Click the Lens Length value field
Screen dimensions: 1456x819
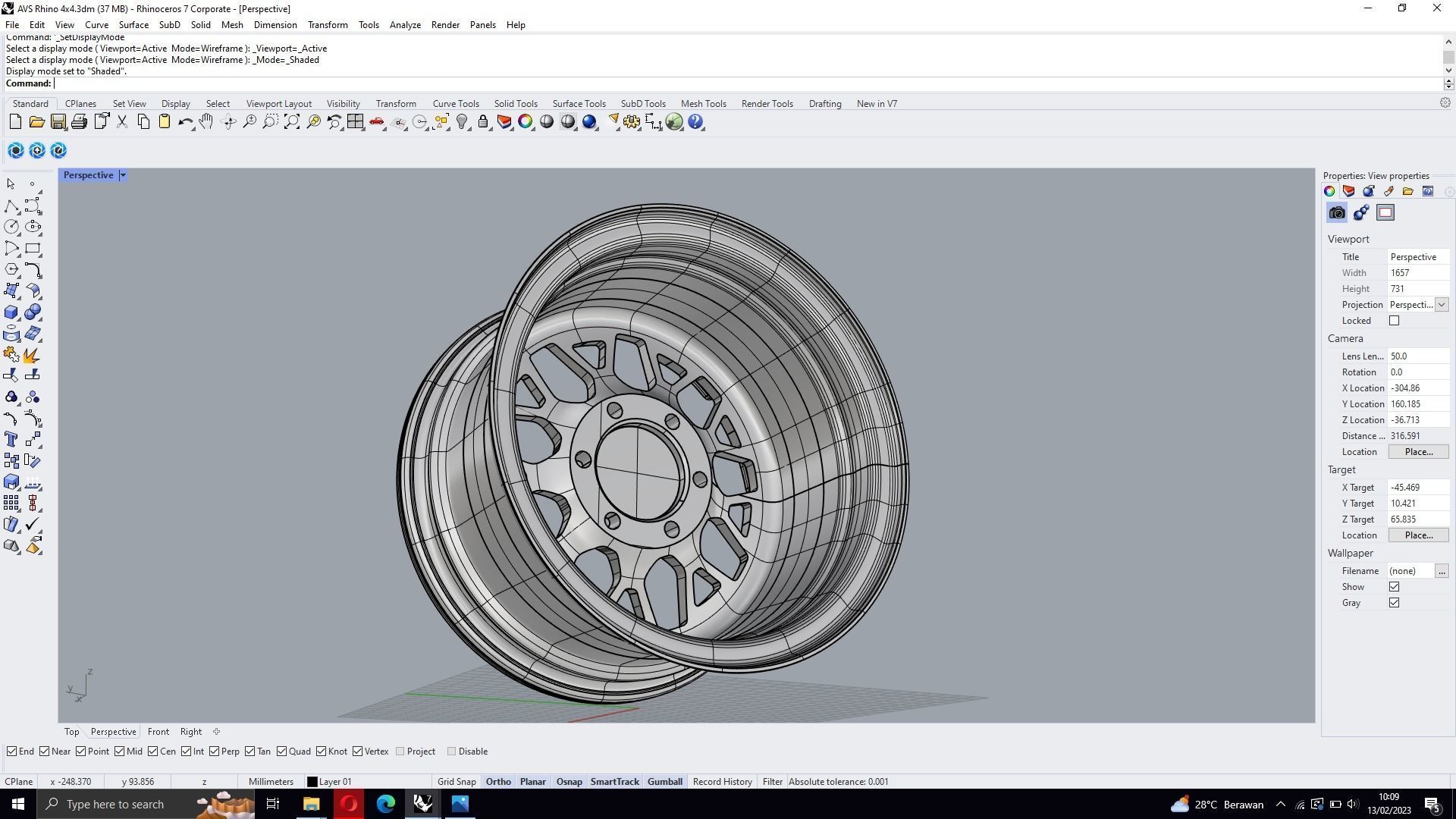[x=1418, y=356]
